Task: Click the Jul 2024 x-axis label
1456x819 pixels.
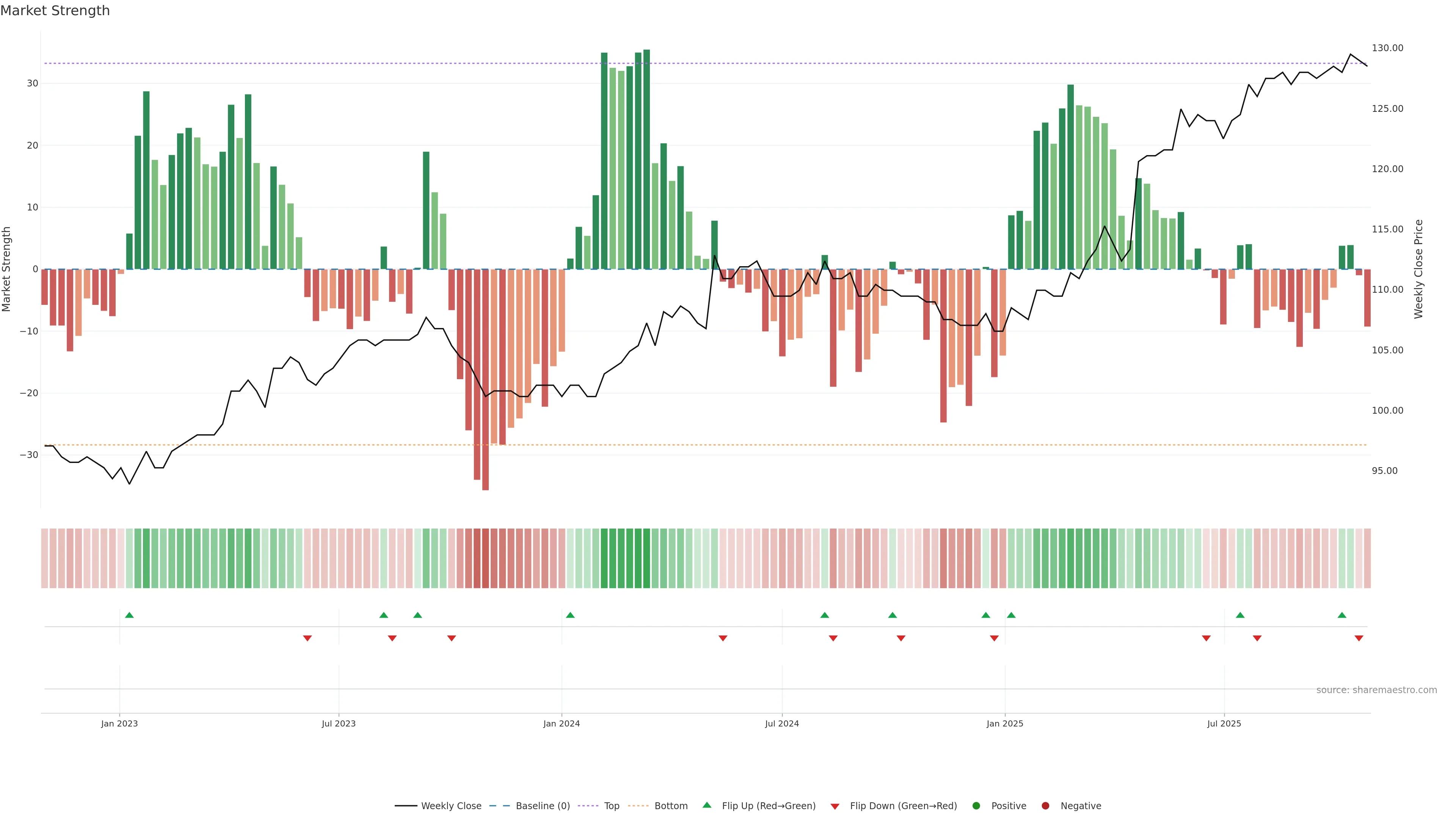Action: [782, 723]
